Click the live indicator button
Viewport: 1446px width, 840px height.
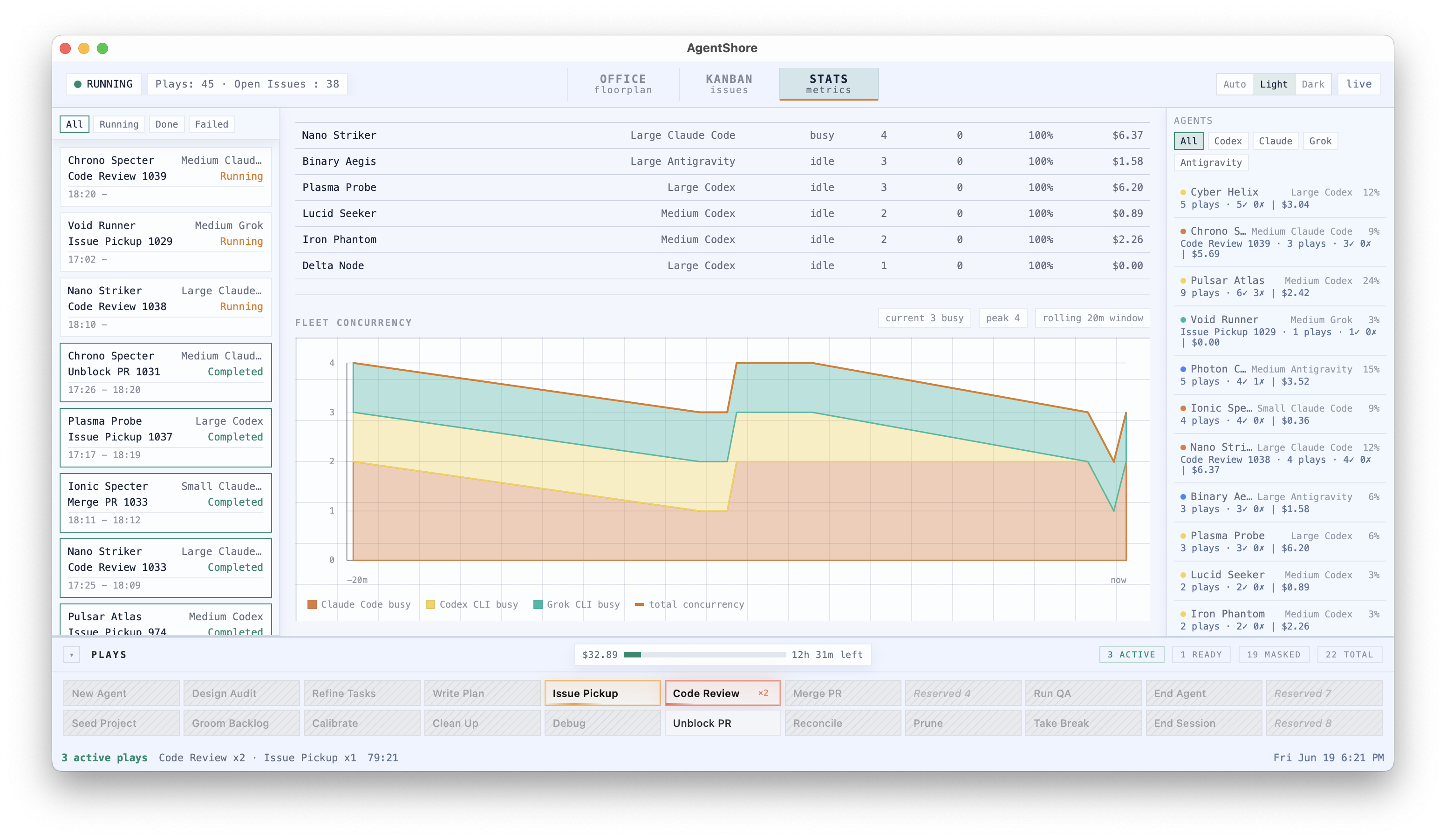1359,84
